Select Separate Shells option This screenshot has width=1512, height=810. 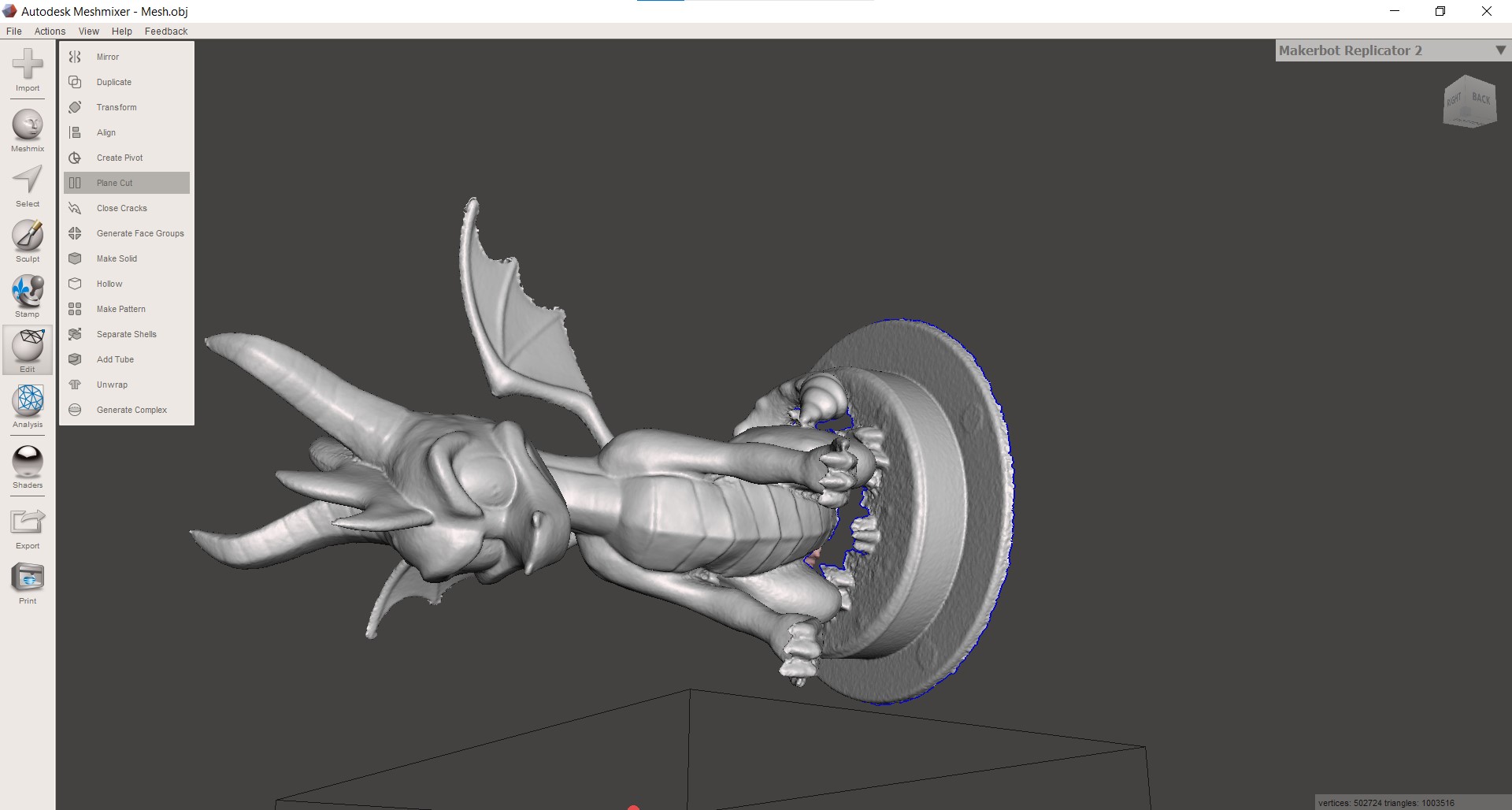click(126, 334)
